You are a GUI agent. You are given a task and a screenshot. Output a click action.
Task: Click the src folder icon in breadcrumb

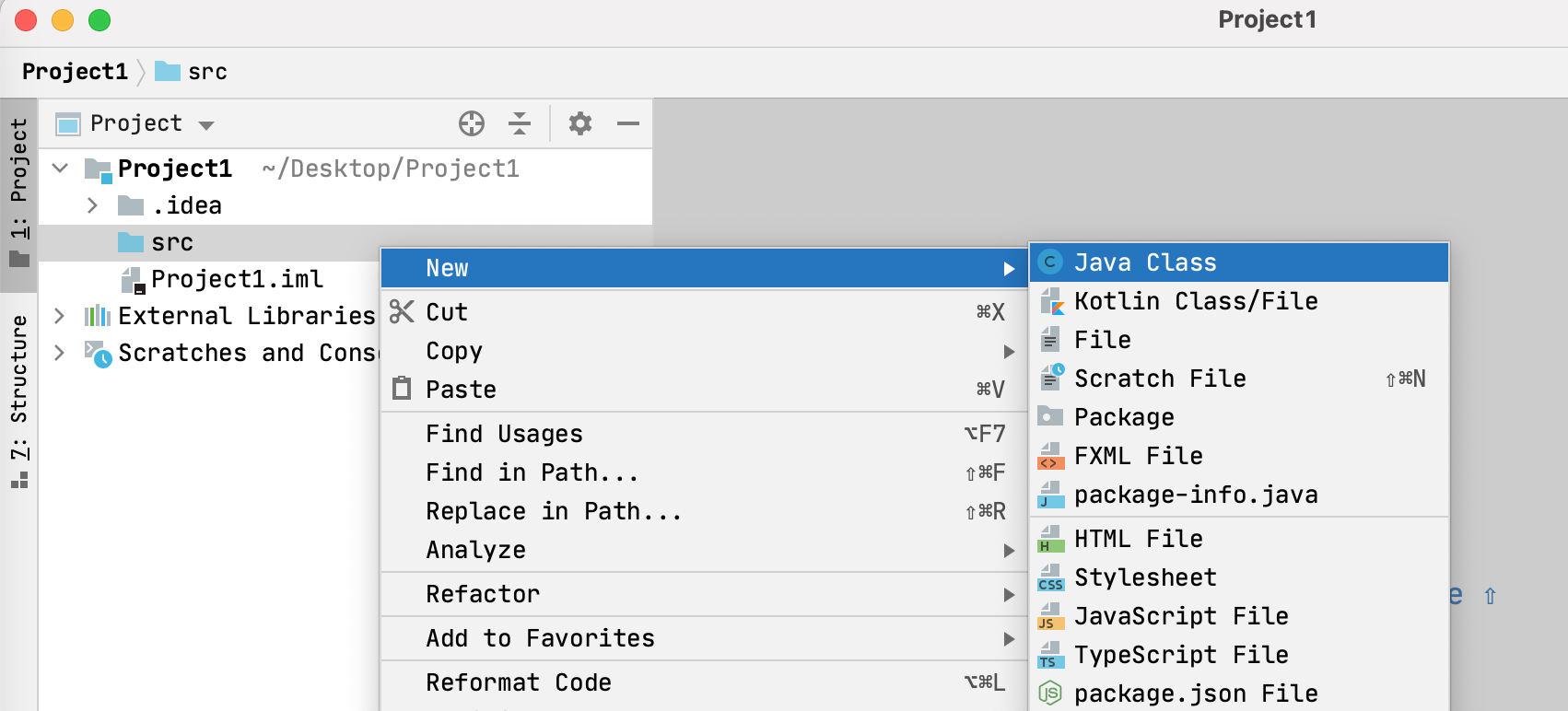[x=168, y=71]
